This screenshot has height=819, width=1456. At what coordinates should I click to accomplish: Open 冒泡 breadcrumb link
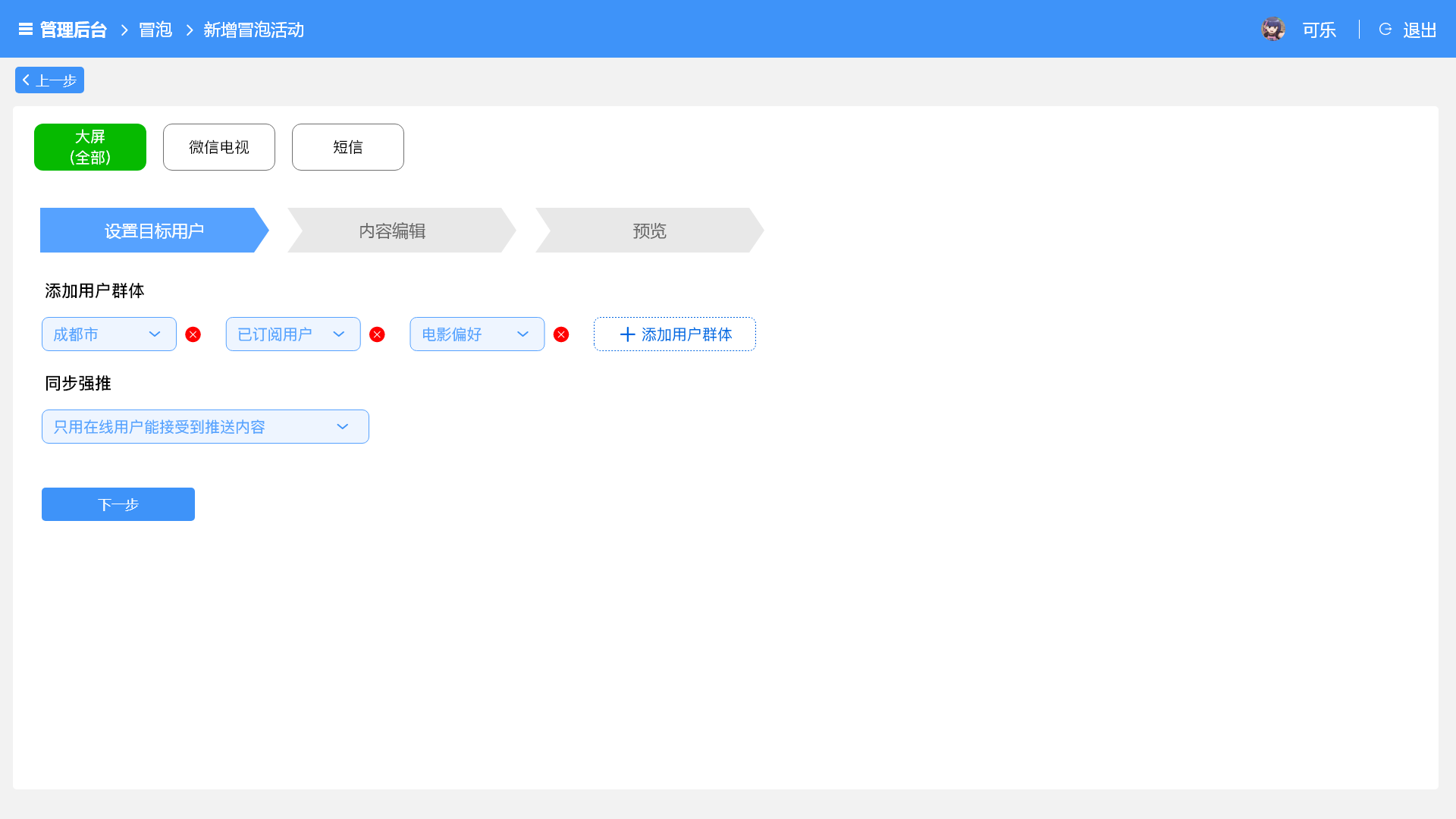[x=155, y=30]
